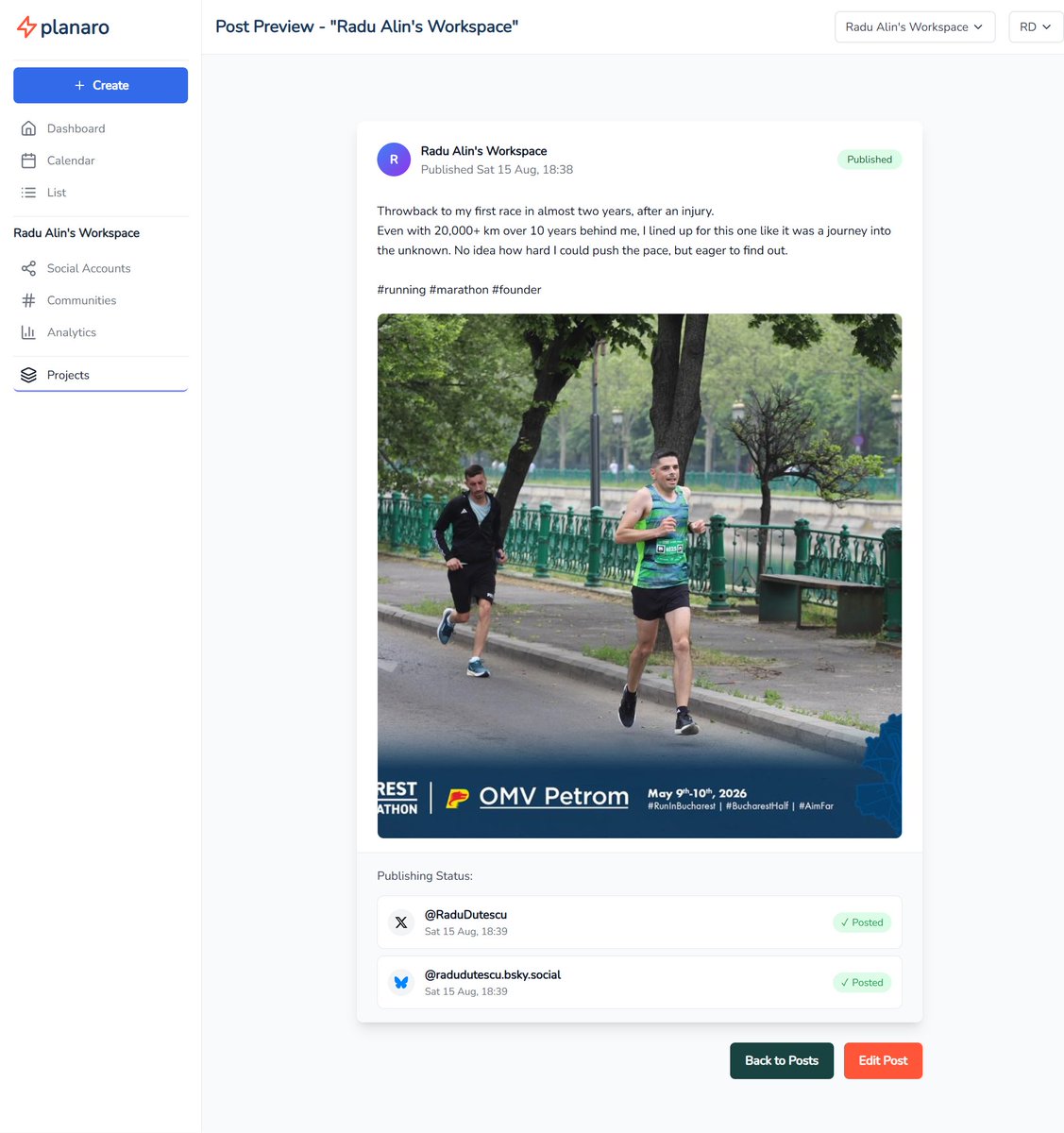Switch to List view
Image resolution: width=1064 pixels, height=1133 pixels.
click(100, 193)
